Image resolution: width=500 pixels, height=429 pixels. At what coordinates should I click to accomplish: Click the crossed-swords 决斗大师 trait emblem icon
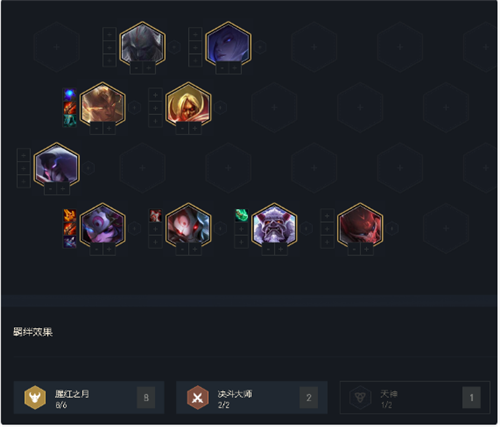[198, 397]
